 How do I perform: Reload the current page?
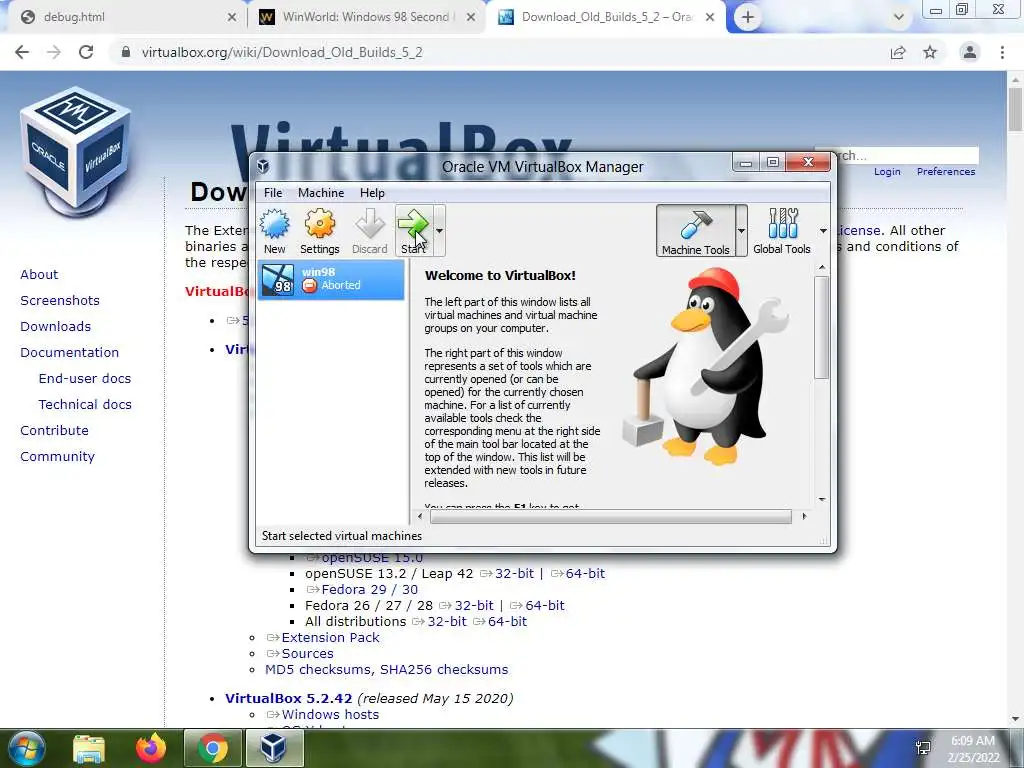86,52
